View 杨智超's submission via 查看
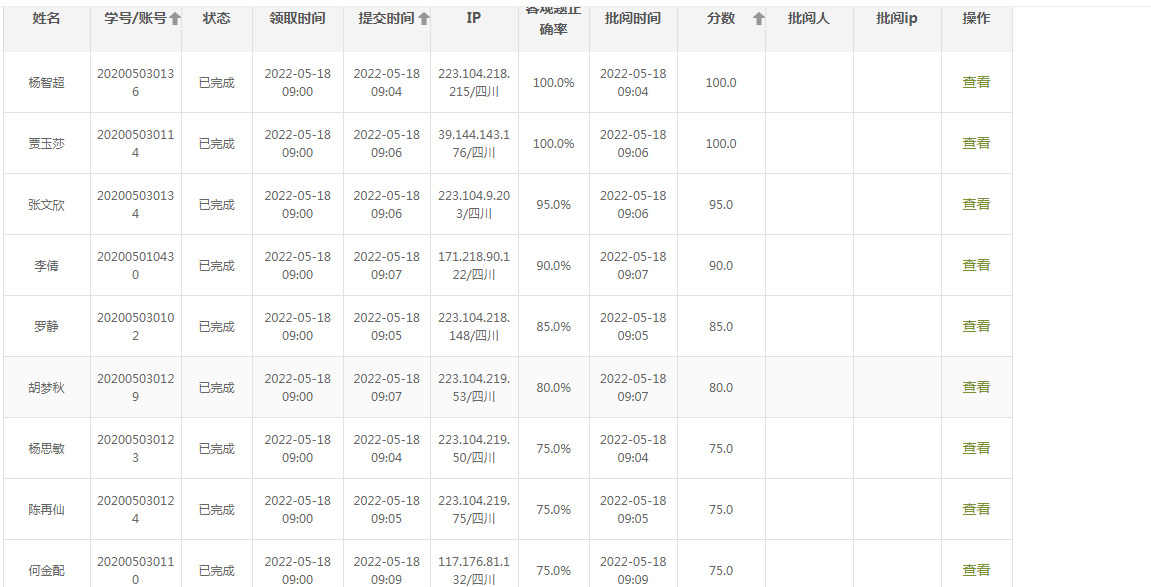Viewport: 1151px width, 587px height. [x=976, y=82]
